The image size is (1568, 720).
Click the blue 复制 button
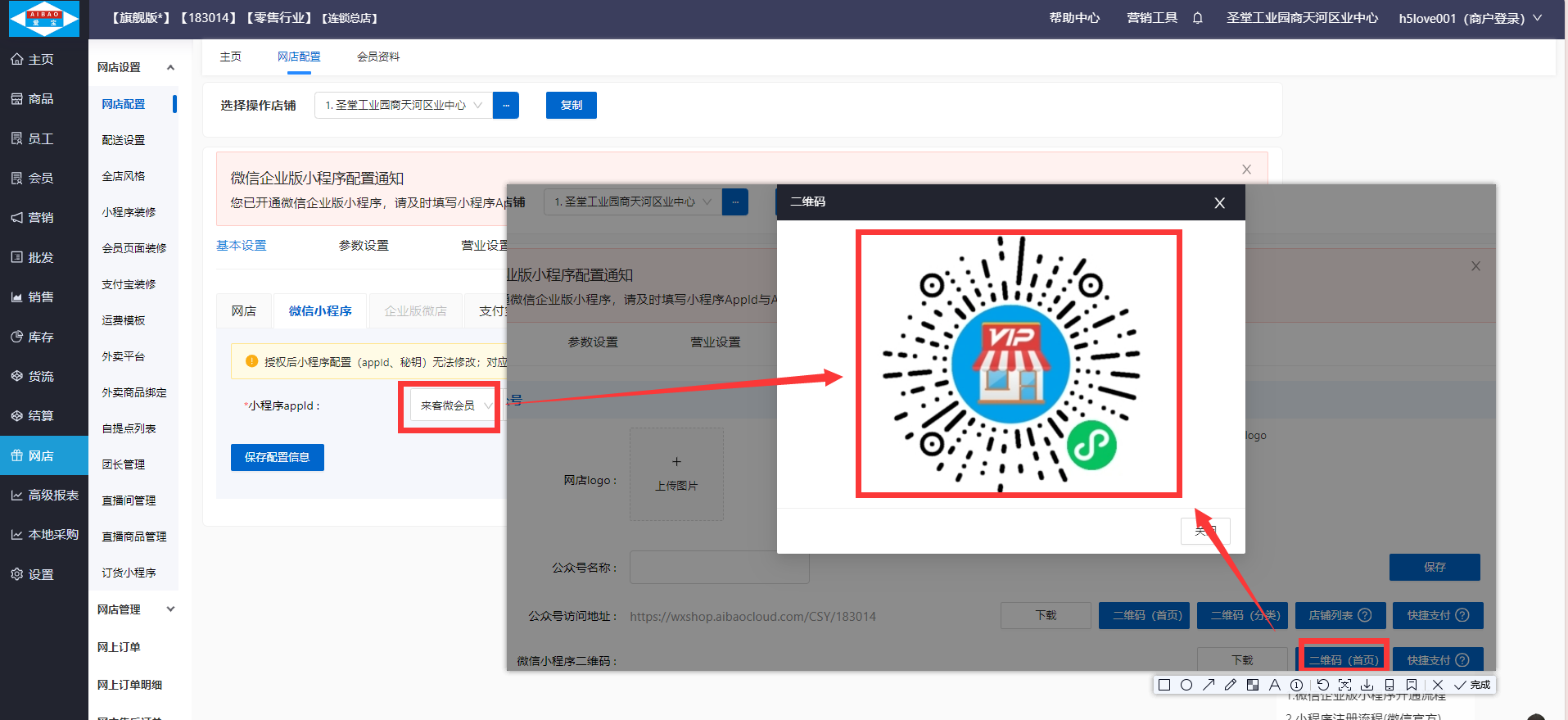coord(571,105)
